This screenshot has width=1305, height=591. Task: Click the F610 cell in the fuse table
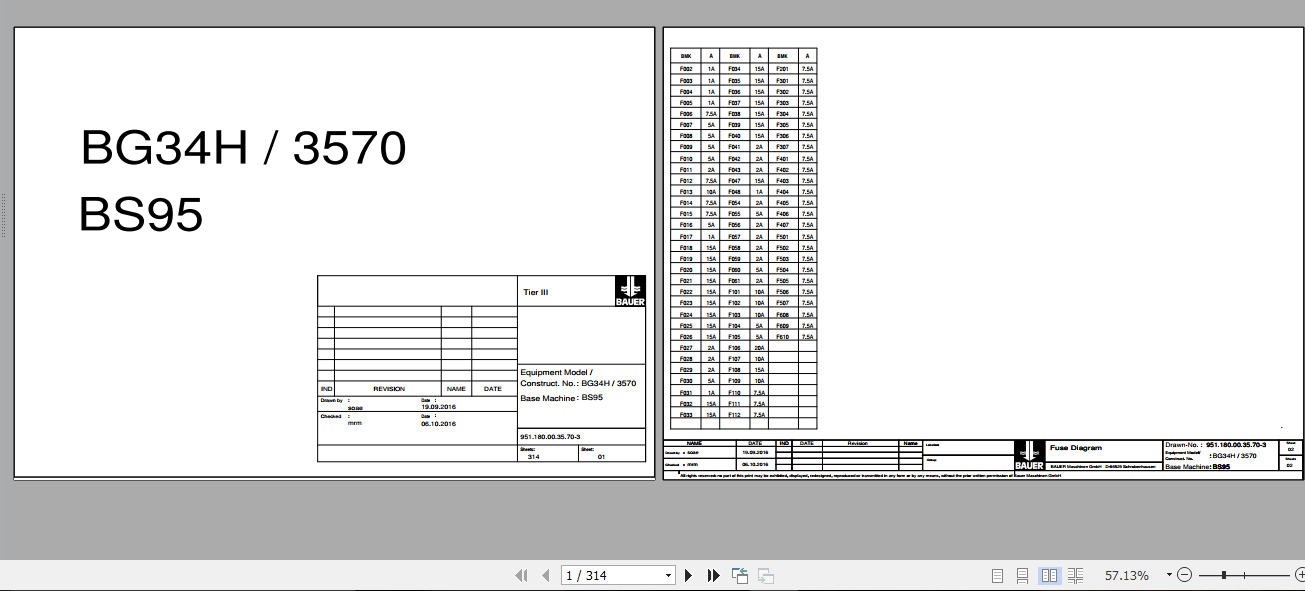click(x=783, y=338)
